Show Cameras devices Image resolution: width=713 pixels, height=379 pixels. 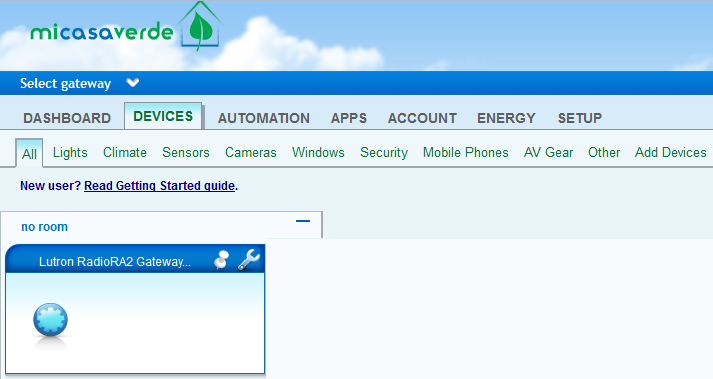[x=251, y=152]
